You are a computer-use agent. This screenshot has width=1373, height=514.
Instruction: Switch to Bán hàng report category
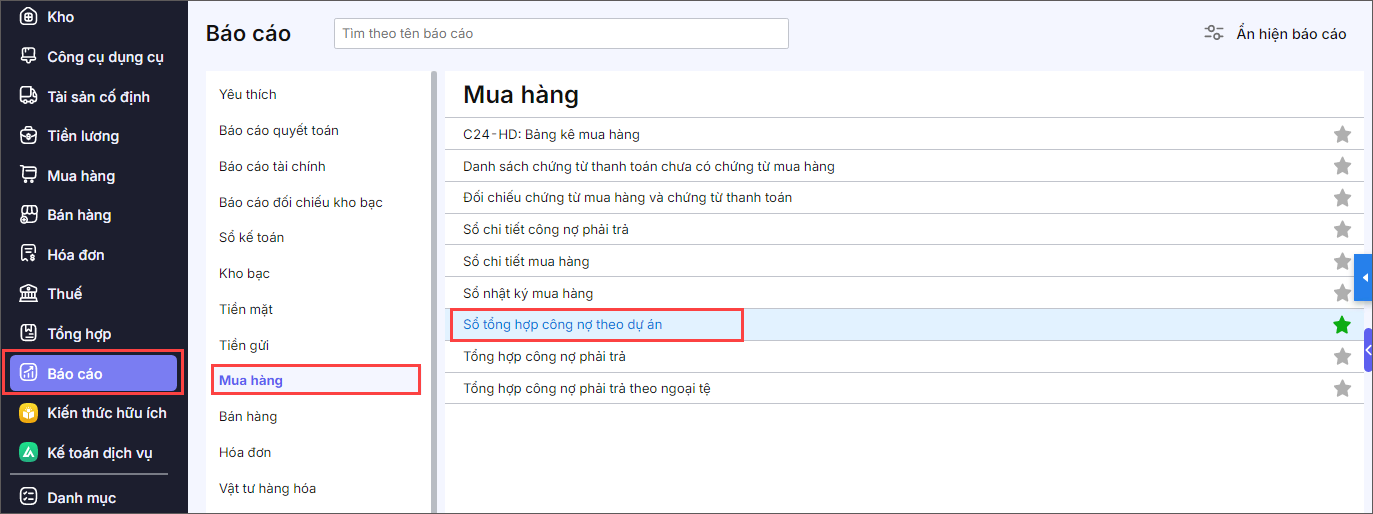(x=248, y=416)
